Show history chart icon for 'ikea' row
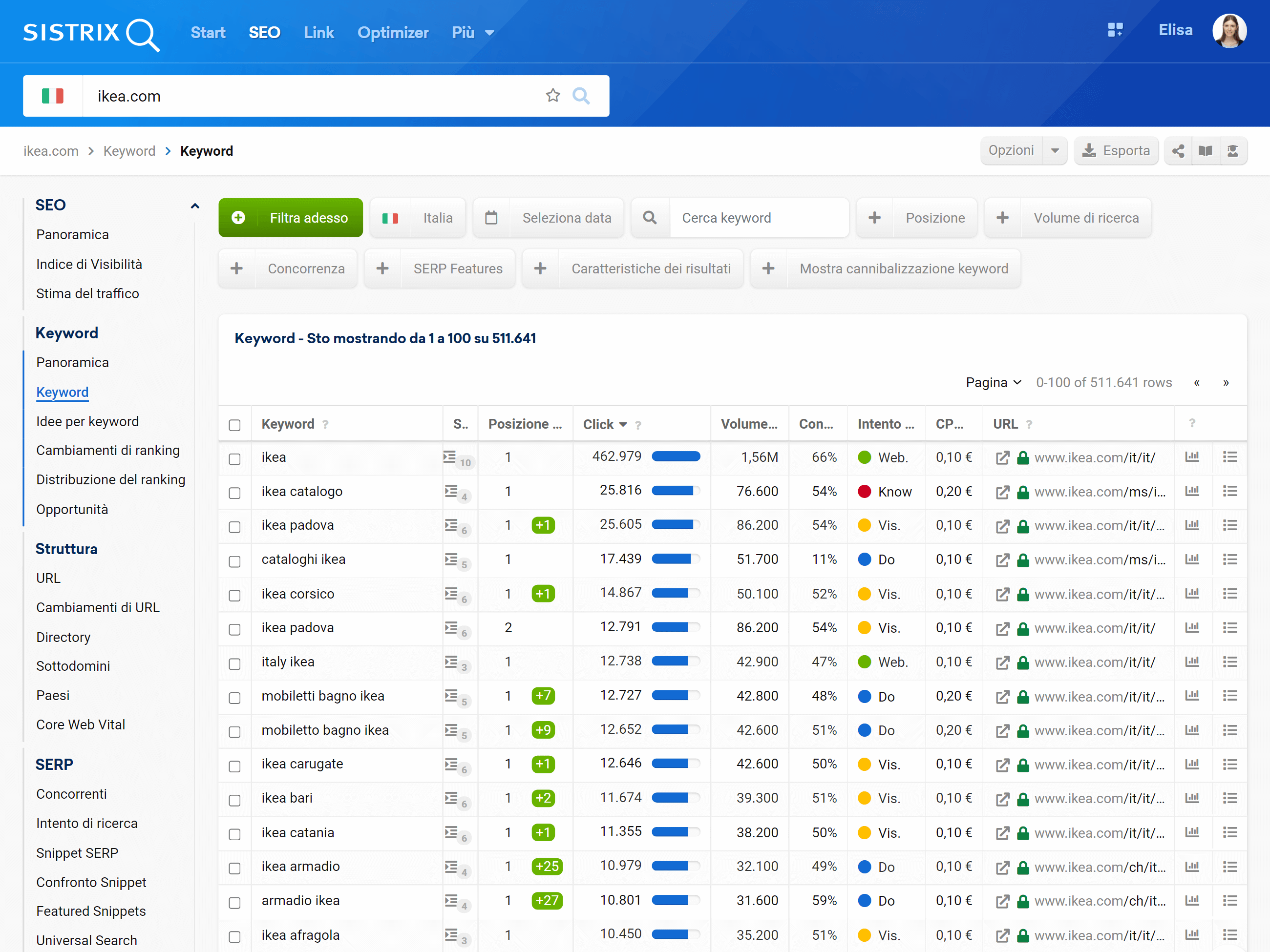This screenshot has height=952, width=1270. (x=1192, y=457)
